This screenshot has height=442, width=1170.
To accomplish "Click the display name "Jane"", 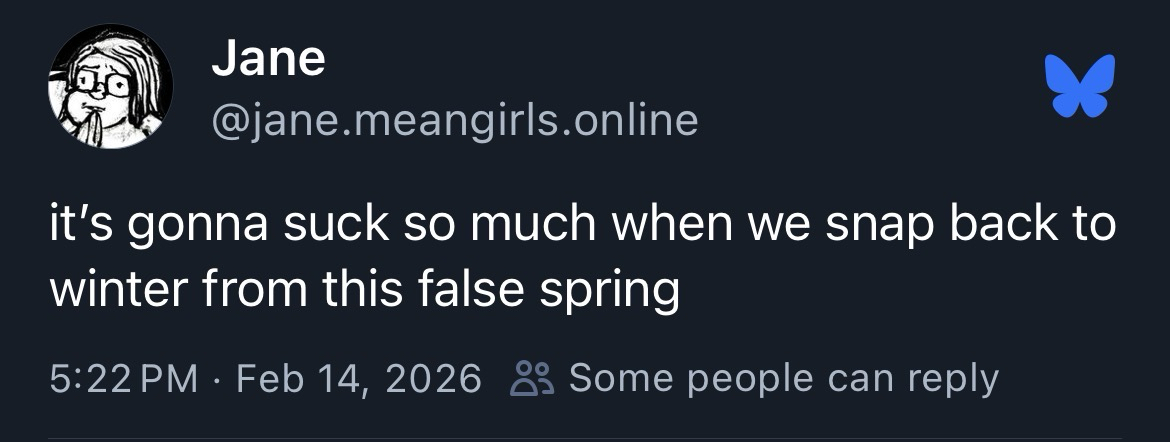I will pos(268,58).
